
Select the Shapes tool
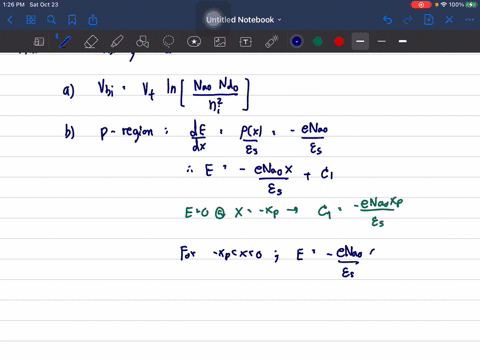tap(143, 42)
